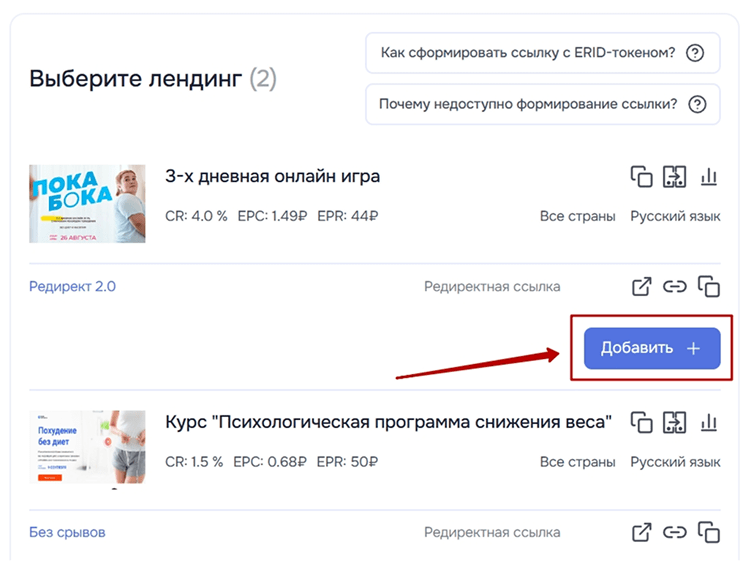
Task: Open Почему недоступно формирование ссылки help
Action: click(543, 104)
